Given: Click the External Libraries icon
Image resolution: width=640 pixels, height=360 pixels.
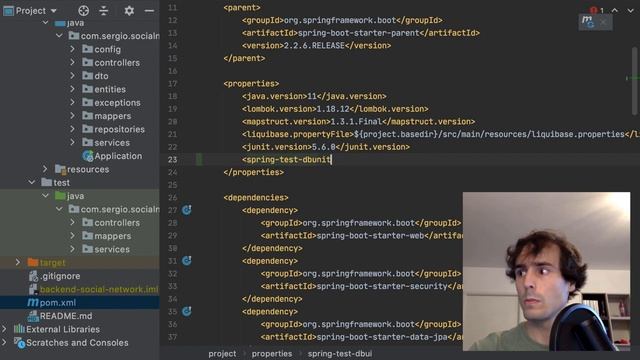Looking at the screenshot, I should [x=19, y=329].
